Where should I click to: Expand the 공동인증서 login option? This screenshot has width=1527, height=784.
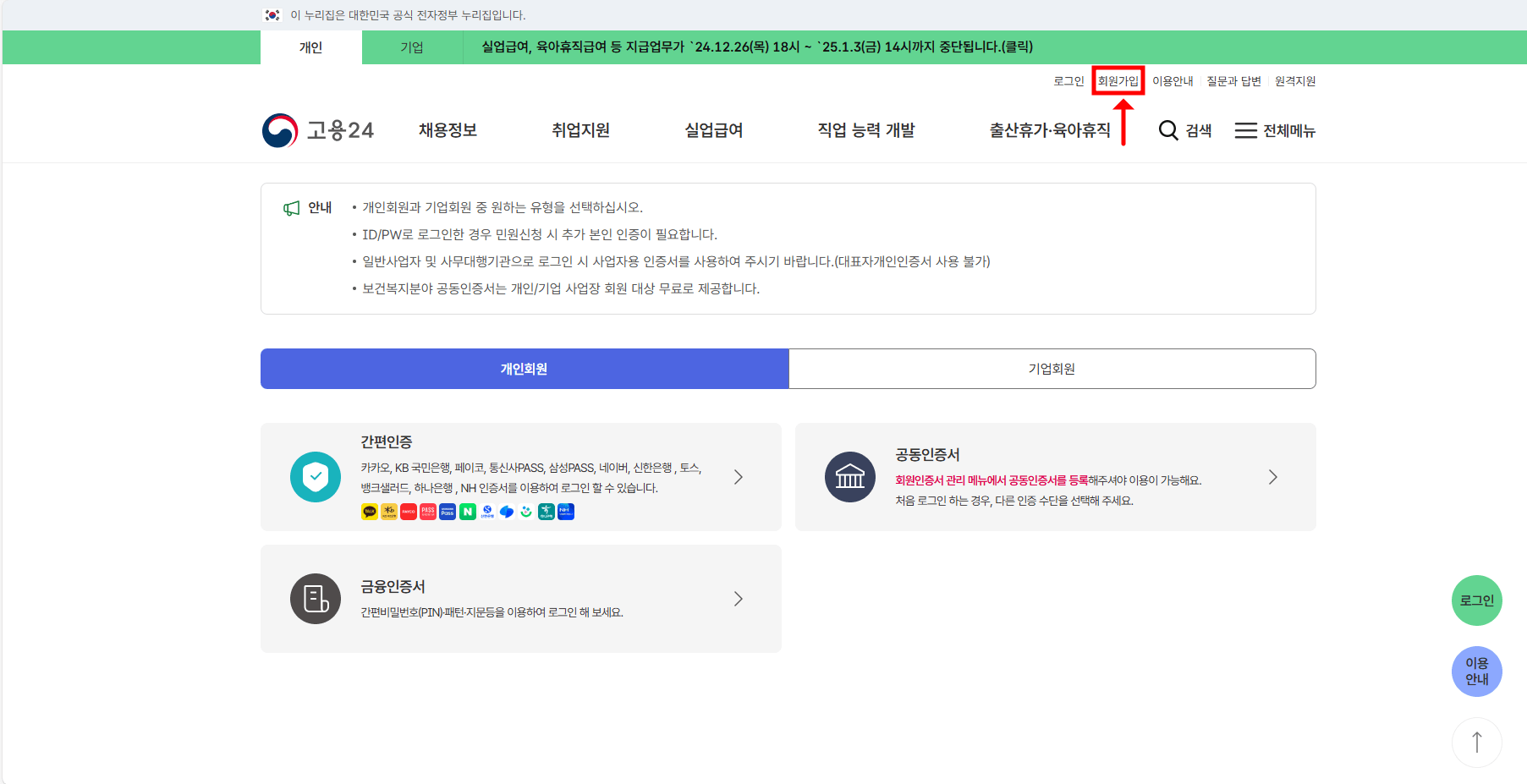pos(1272,477)
